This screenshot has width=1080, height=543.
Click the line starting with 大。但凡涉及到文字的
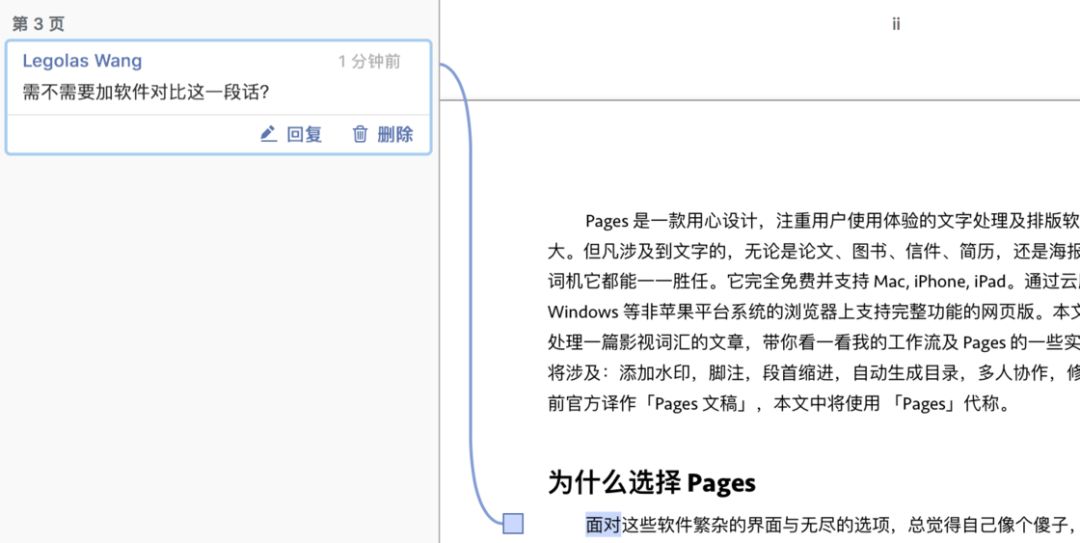[x=813, y=251]
